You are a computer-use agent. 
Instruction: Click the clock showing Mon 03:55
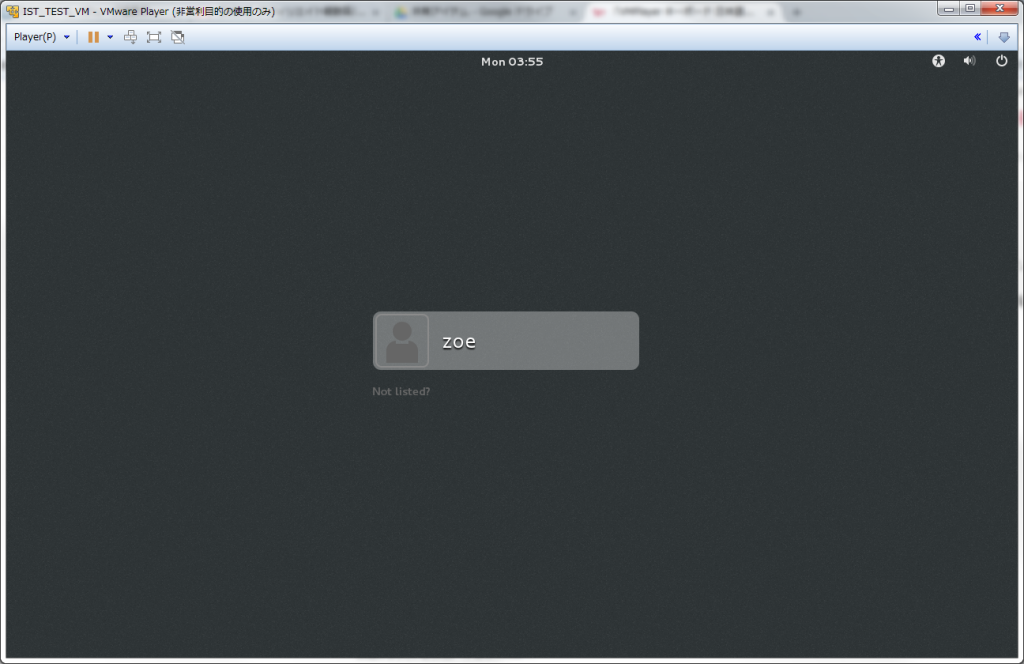[511, 61]
